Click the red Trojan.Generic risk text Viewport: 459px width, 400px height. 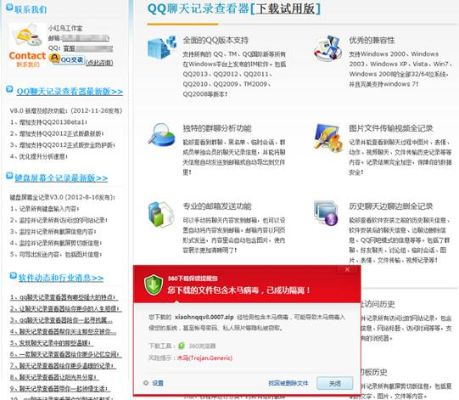click(204, 358)
